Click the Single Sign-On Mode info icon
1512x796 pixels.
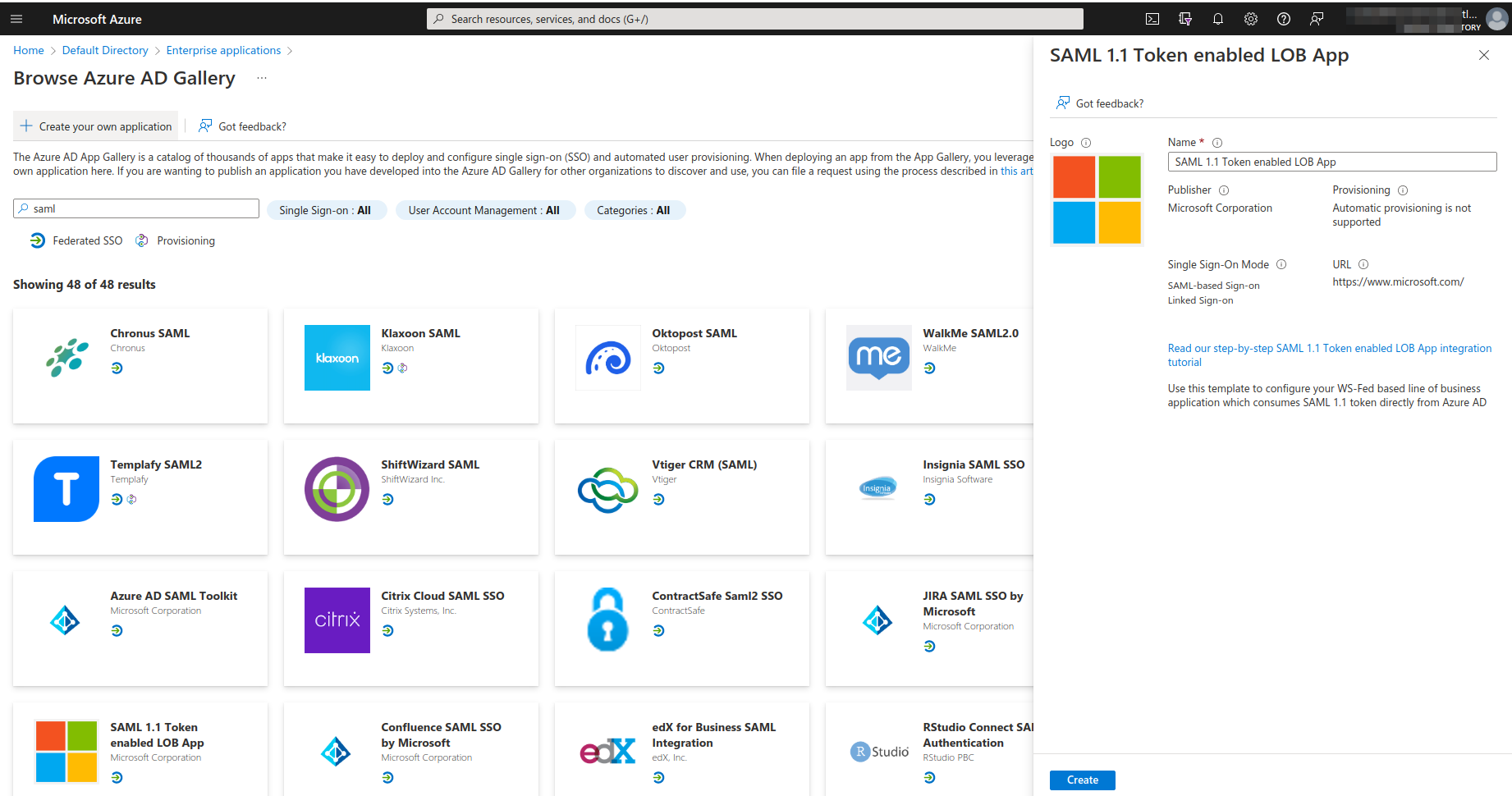point(1281,264)
